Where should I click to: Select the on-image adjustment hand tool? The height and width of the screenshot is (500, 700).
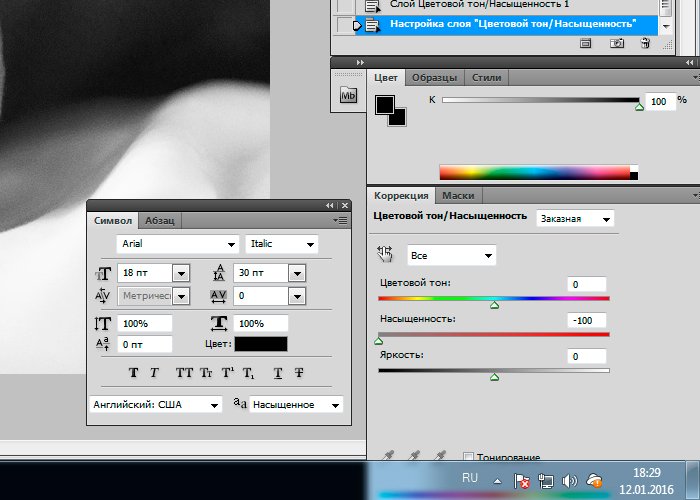[385, 255]
